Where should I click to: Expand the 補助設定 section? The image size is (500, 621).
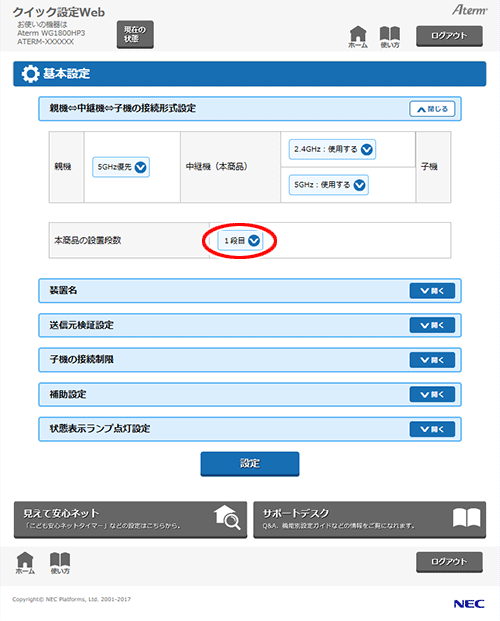[432, 394]
